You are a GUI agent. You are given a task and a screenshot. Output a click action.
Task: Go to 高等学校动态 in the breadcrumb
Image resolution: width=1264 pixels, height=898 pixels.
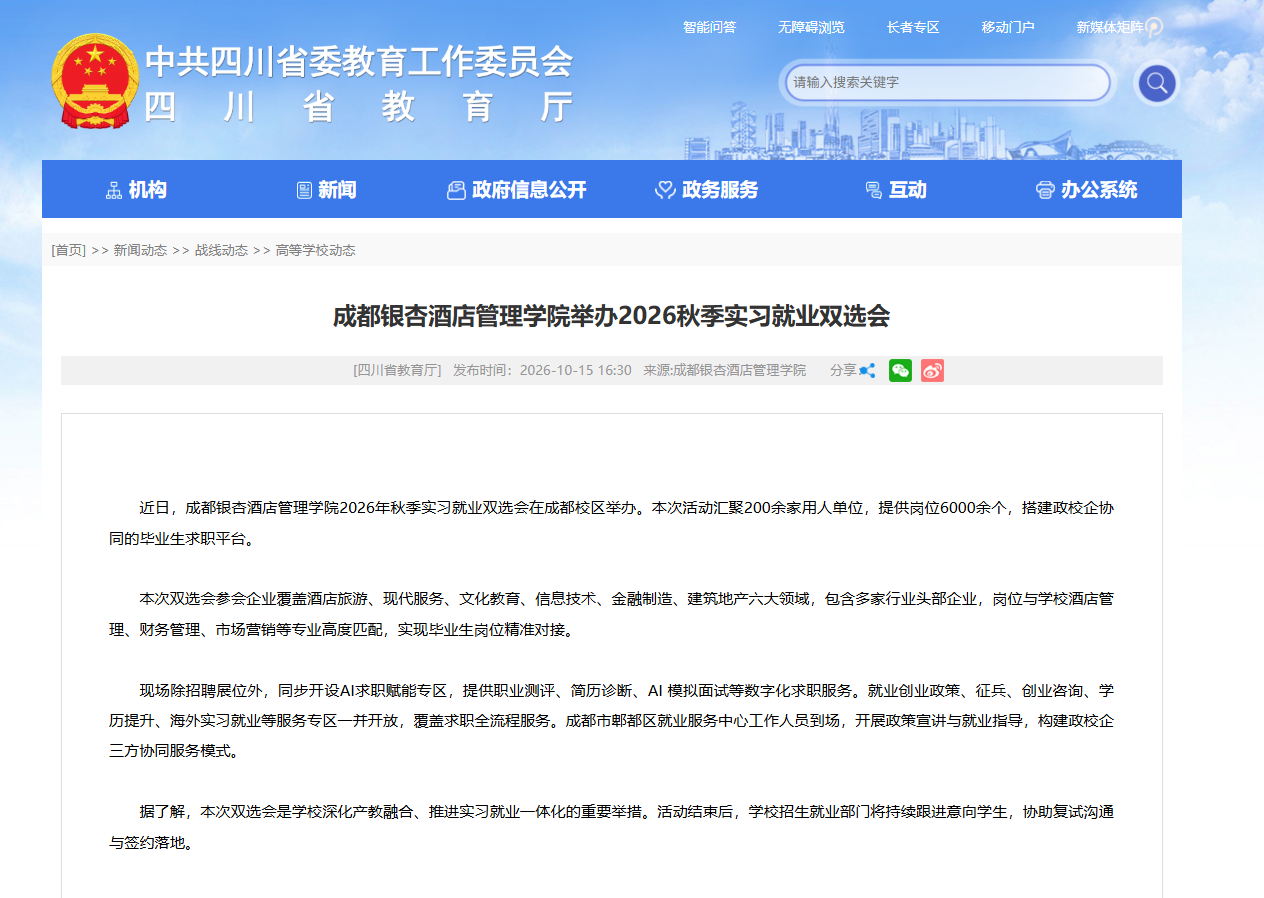pos(315,250)
